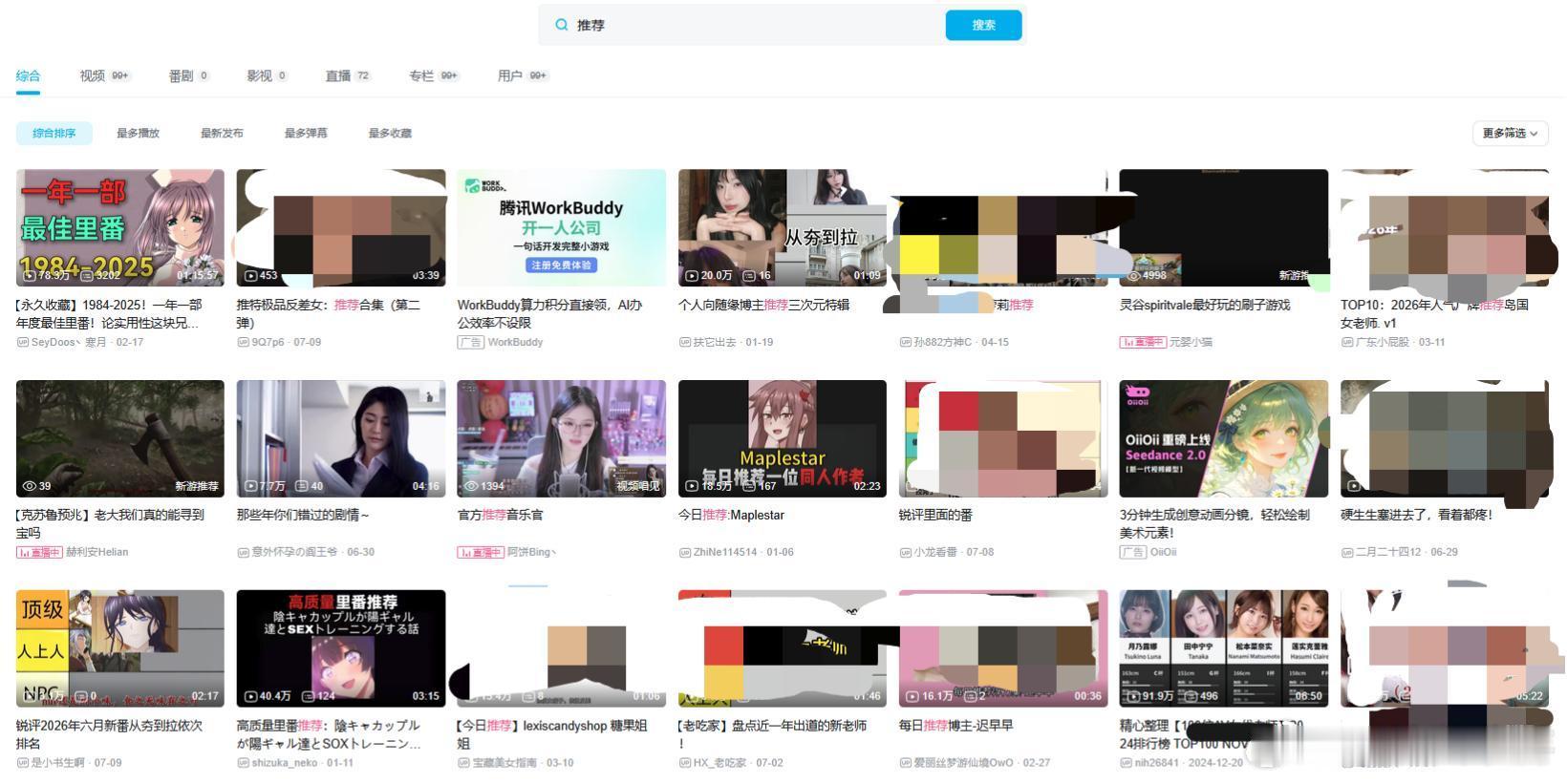1567x784 pixels.
Task: Switch to the 综合 tab
Action: [28, 75]
